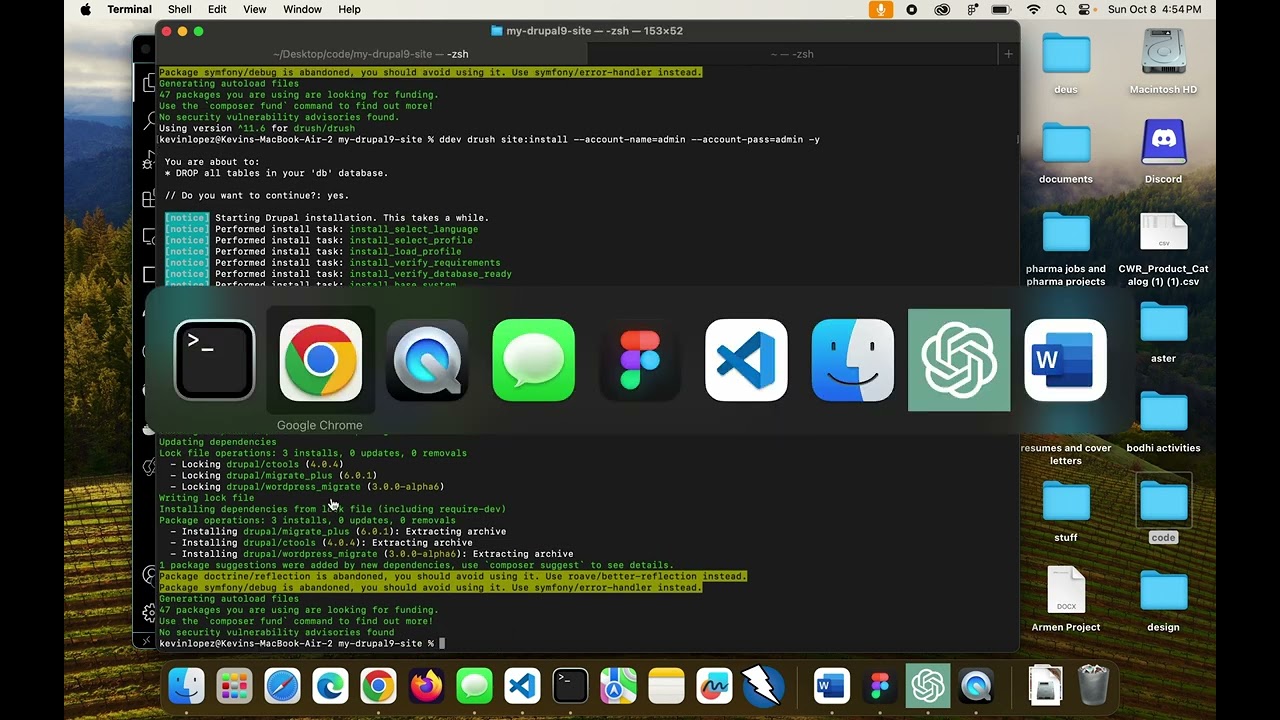Switch to Figma in the app switcher
This screenshot has width=1280, height=720.
640,360
